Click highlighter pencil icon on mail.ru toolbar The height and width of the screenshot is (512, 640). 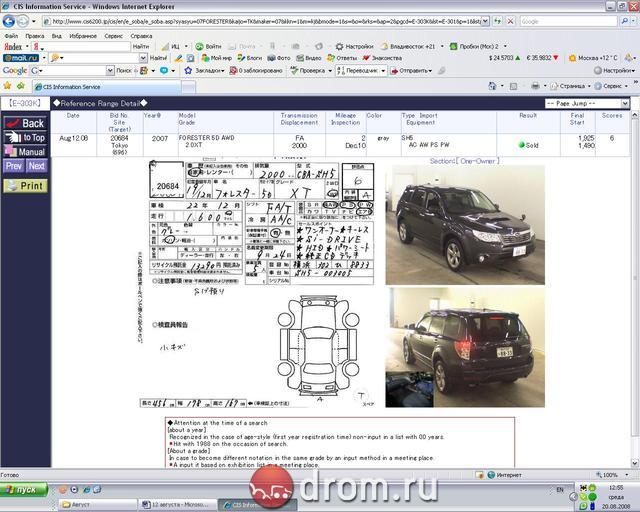(178, 58)
